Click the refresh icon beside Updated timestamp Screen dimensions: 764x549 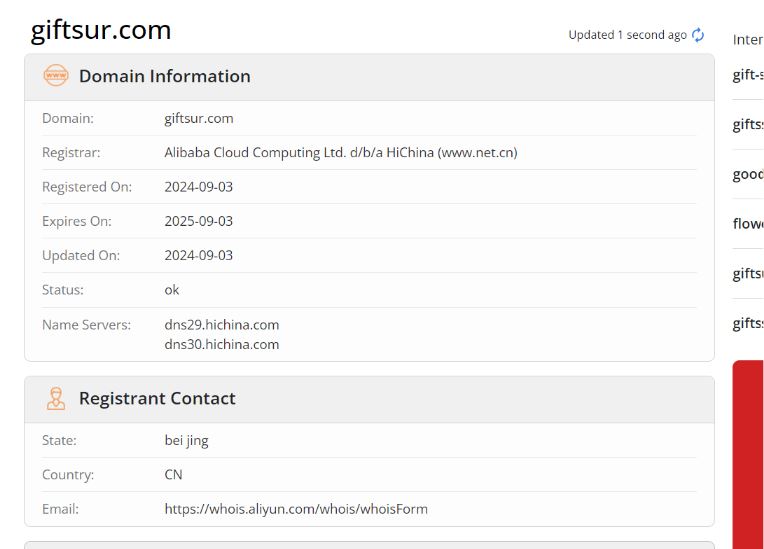(x=698, y=35)
